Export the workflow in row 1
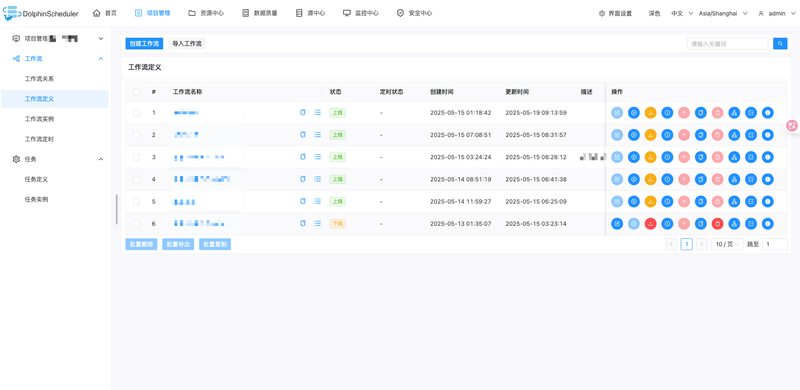The width and height of the screenshot is (800, 390). click(x=751, y=112)
